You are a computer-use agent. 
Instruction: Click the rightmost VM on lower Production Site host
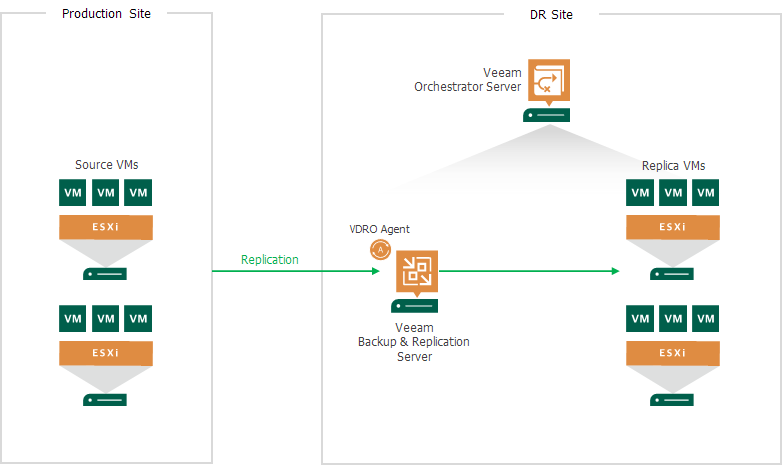138,319
